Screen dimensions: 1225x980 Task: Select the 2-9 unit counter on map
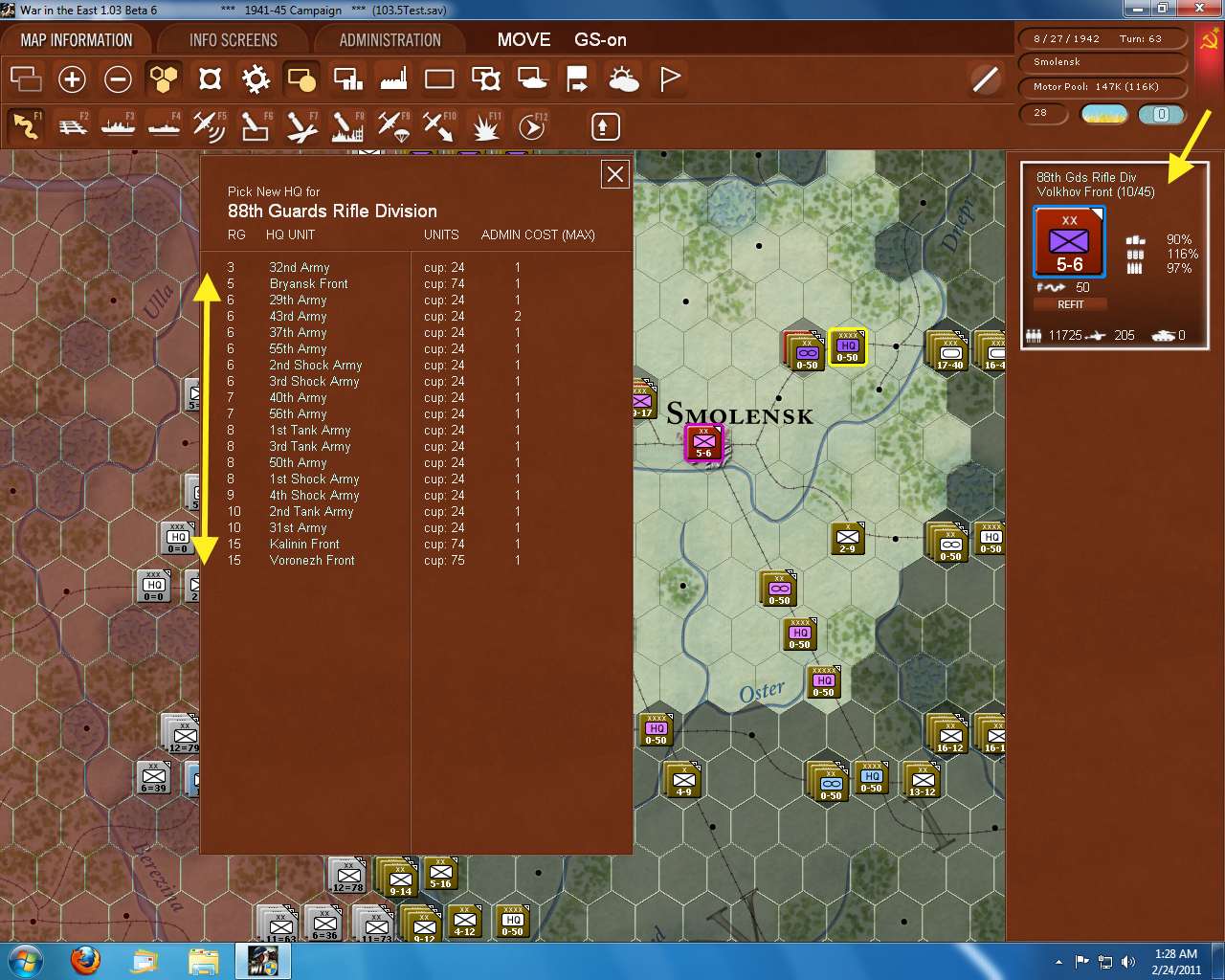click(x=847, y=539)
